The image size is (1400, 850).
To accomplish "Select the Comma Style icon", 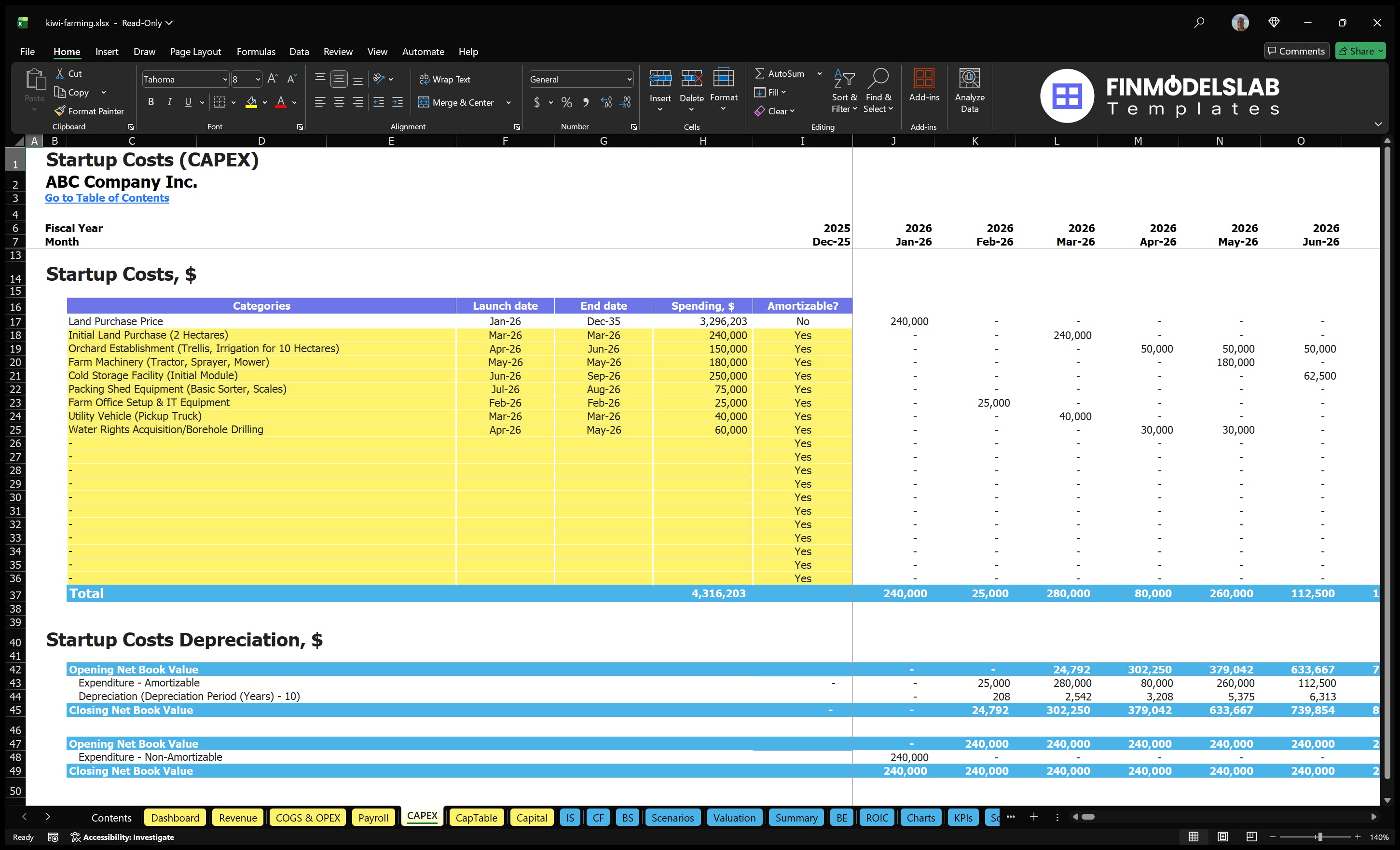I will point(586,102).
